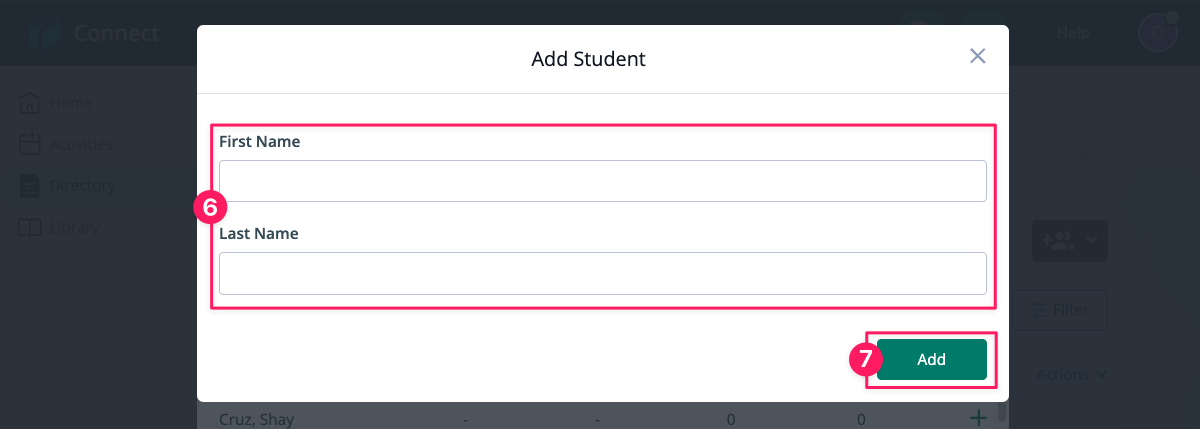The image size is (1200, 429).
Task: Click the green plus on Cruz, Shay row
Action: [979, 418]
